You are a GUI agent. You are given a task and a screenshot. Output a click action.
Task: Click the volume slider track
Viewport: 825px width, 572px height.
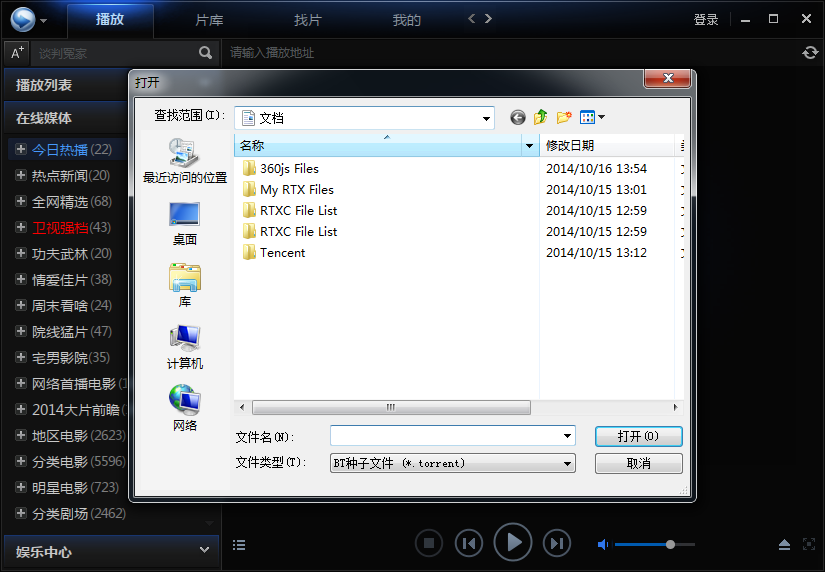[642, 544]
